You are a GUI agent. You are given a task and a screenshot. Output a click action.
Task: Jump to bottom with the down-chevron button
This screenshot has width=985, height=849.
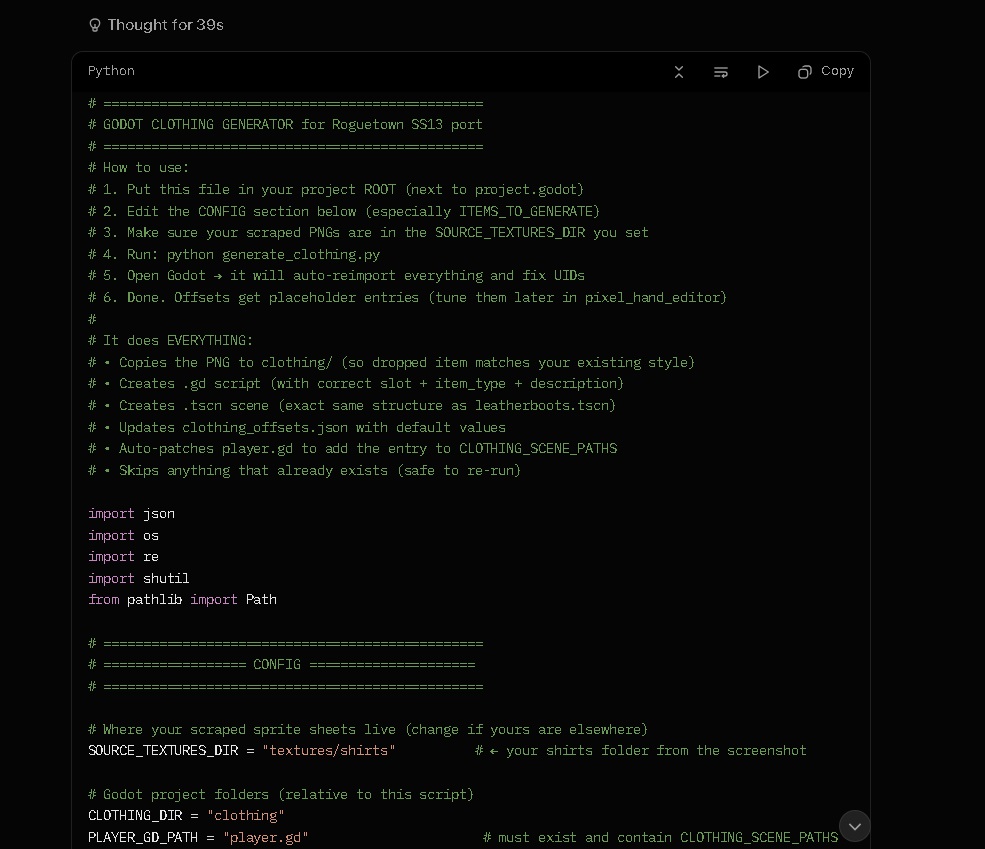point(854,826)
